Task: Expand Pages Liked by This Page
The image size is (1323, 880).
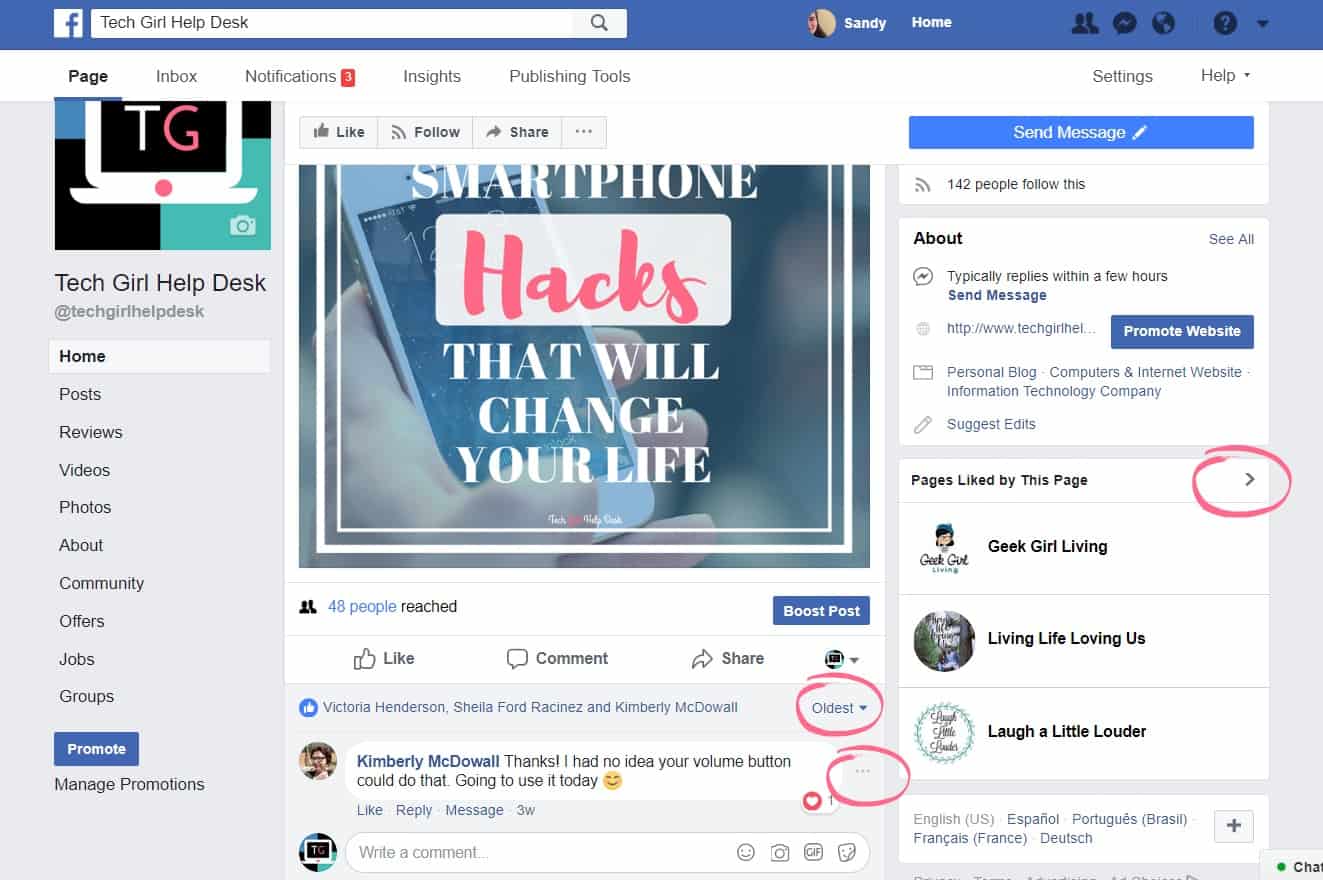Action: (1249, 480)
